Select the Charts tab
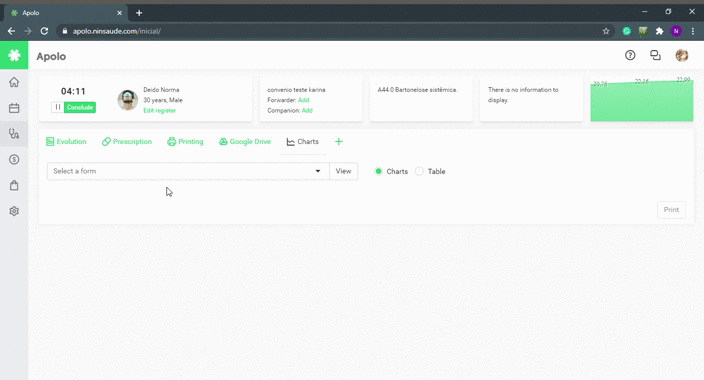The height and width of the screenshot is (380, 704). (x=303, y=141)
